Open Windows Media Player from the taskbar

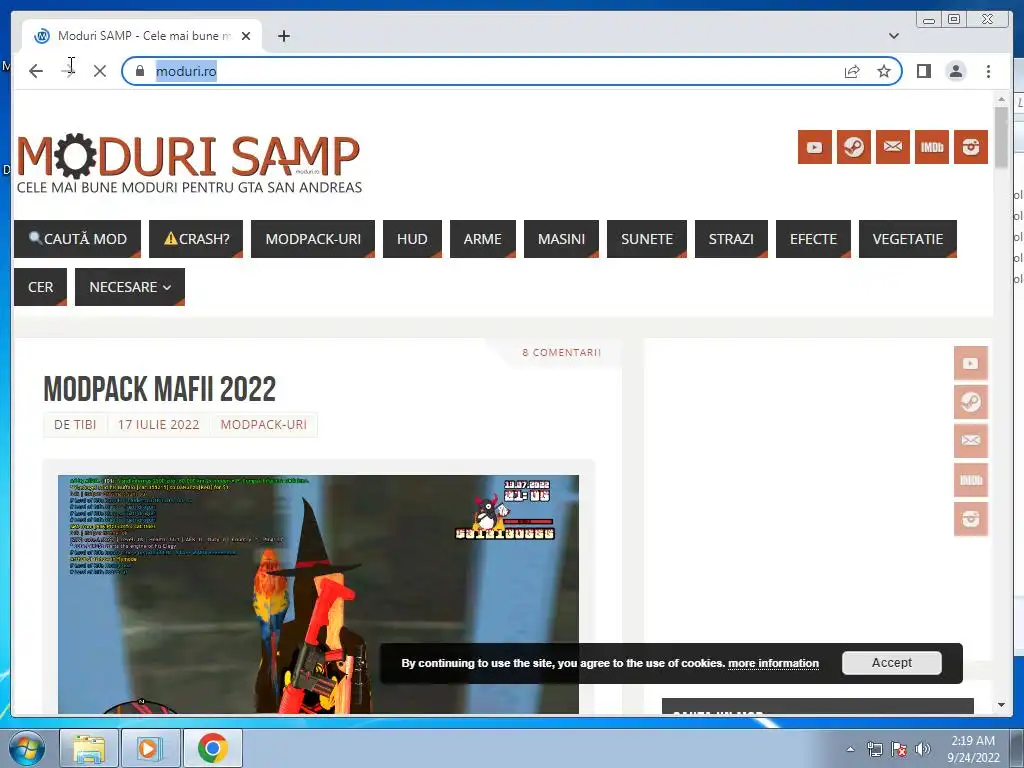[x=150, y=748]
